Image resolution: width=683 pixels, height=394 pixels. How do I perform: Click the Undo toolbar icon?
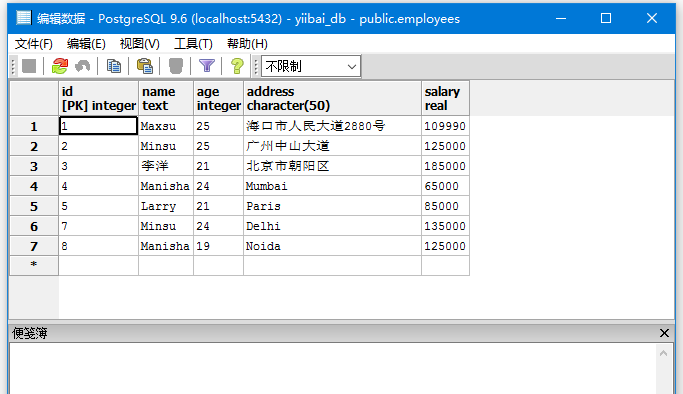coord(83,66)
